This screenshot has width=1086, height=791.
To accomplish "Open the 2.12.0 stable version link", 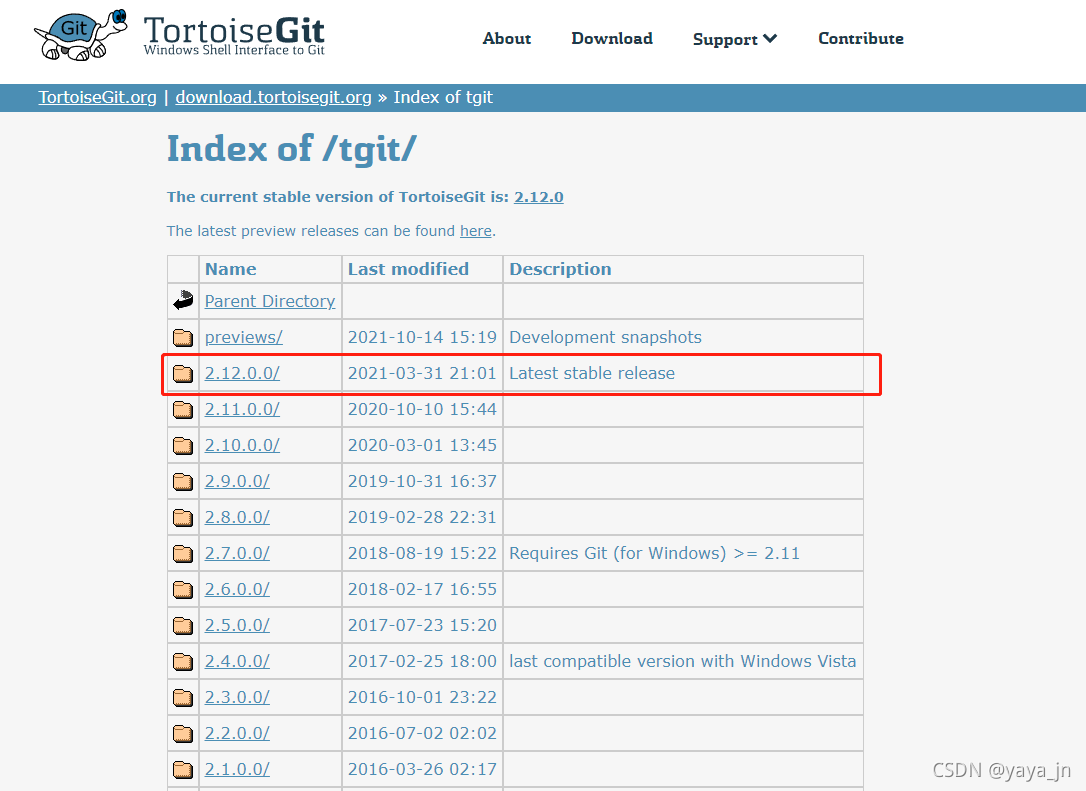I will pos(539,197).
